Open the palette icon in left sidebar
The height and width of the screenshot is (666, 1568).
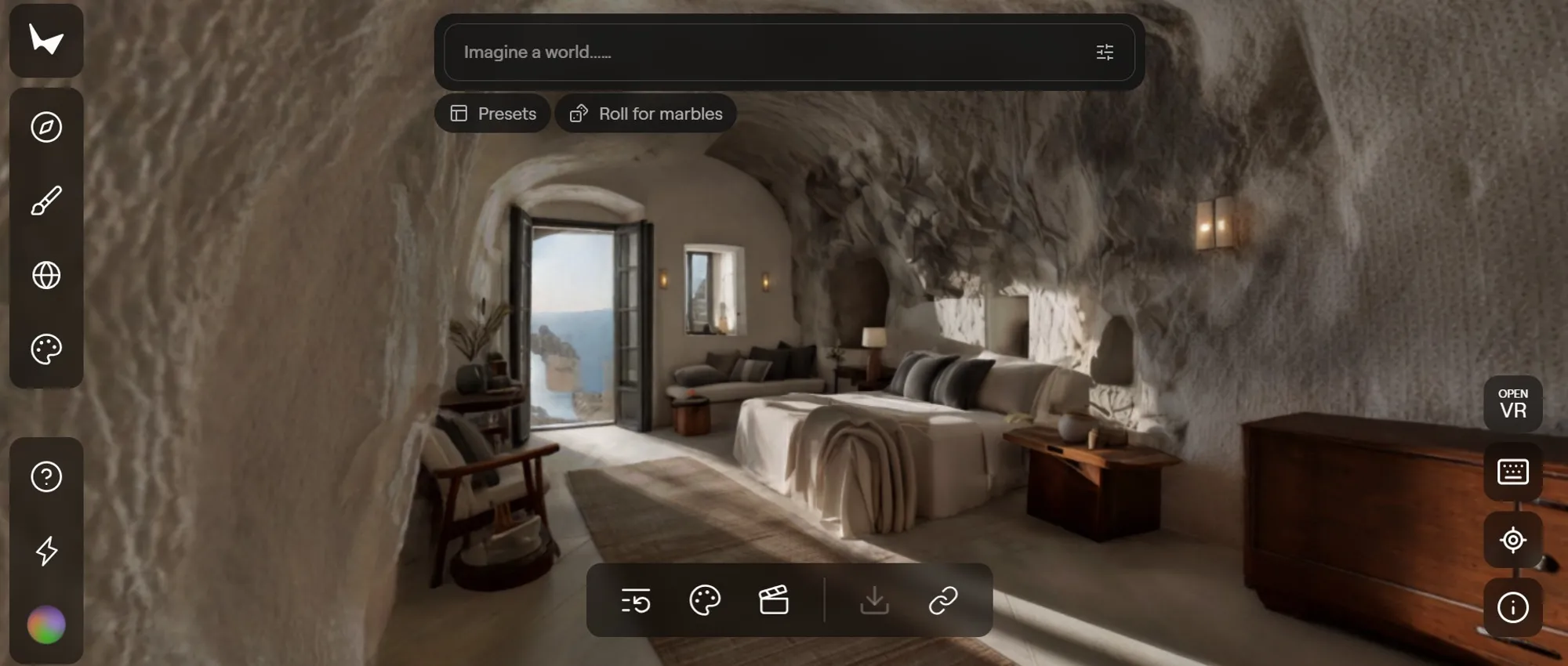[x=46, y=349]
